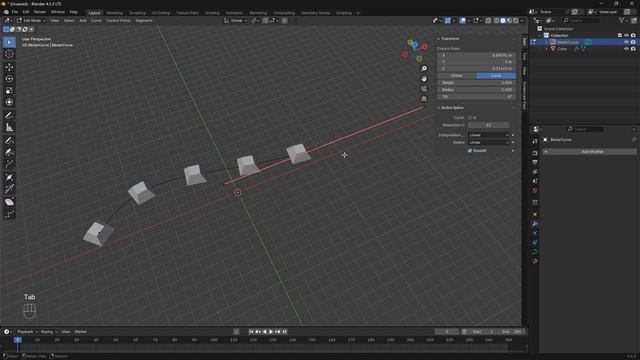640x360 pixels.
Task: Switch to the Modeling workspace tab
Action: [114, 13]
